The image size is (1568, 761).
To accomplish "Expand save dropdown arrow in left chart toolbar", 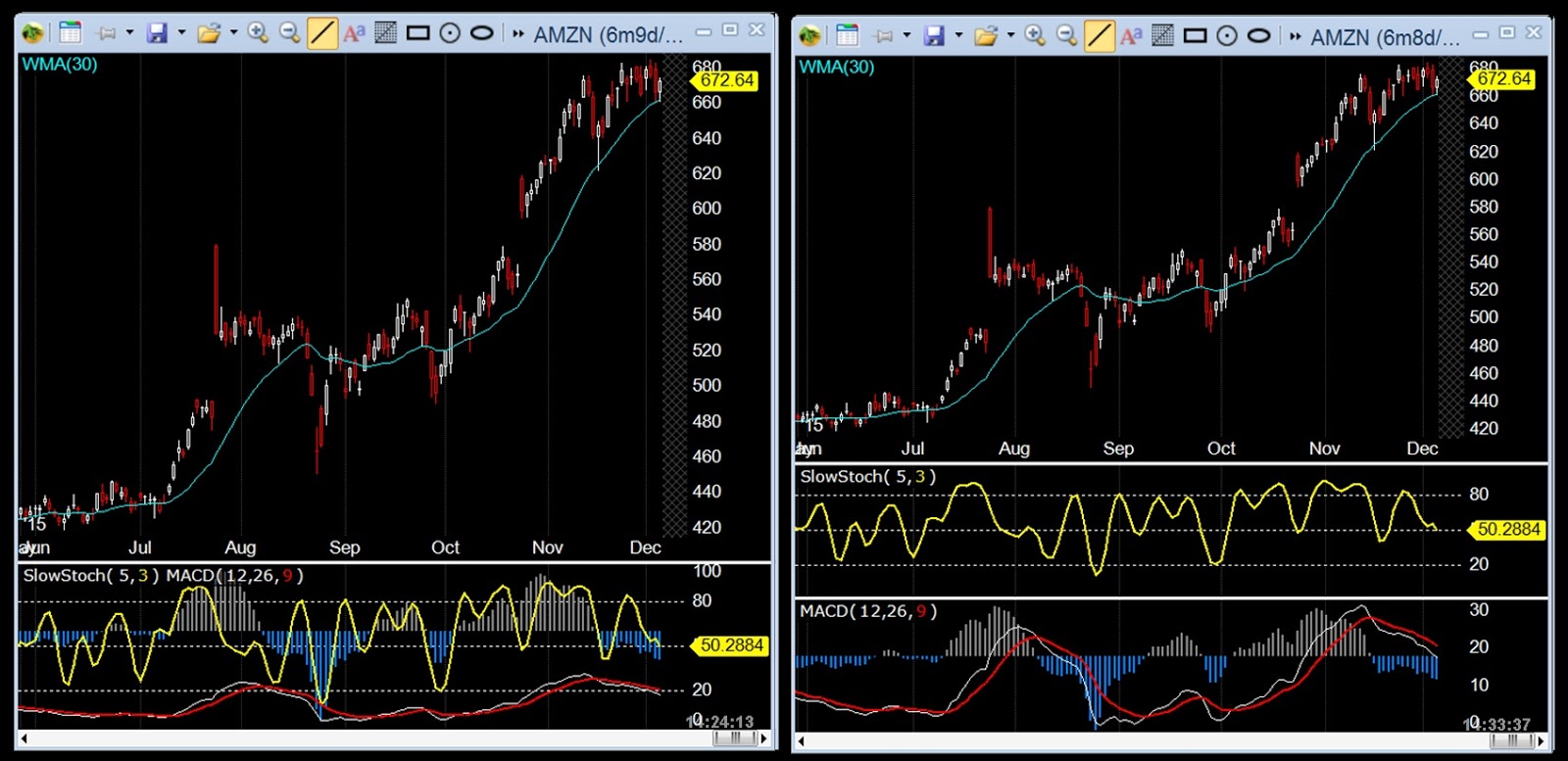I will [x=181, y=33].
